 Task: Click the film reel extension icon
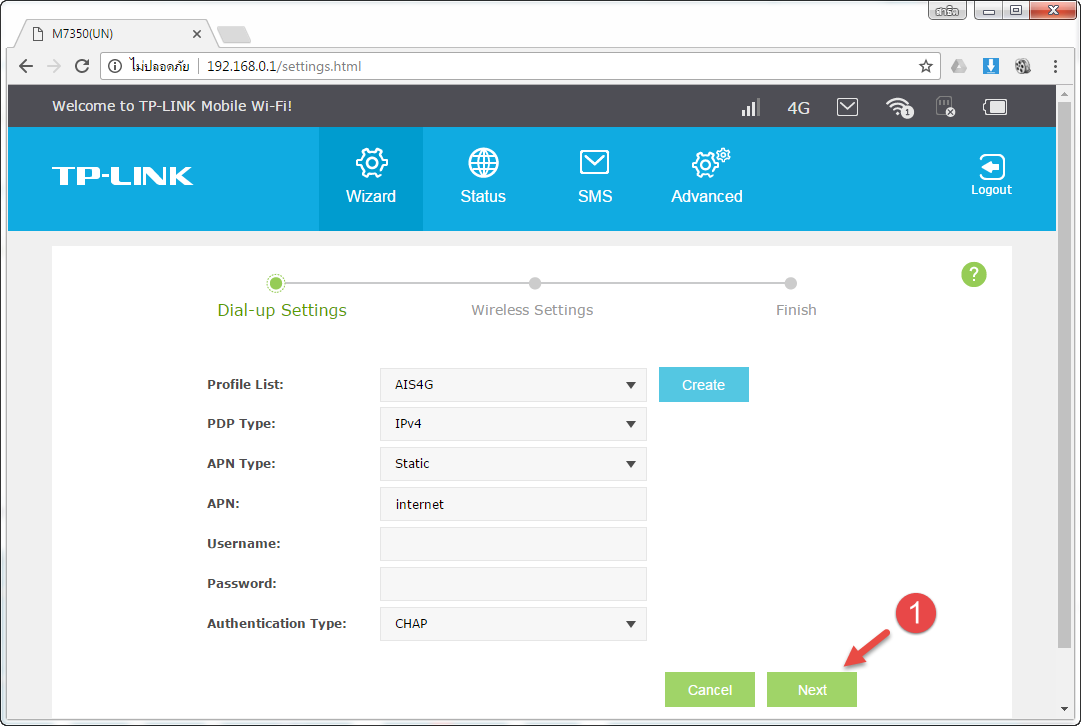click(x=1022, y=66)
